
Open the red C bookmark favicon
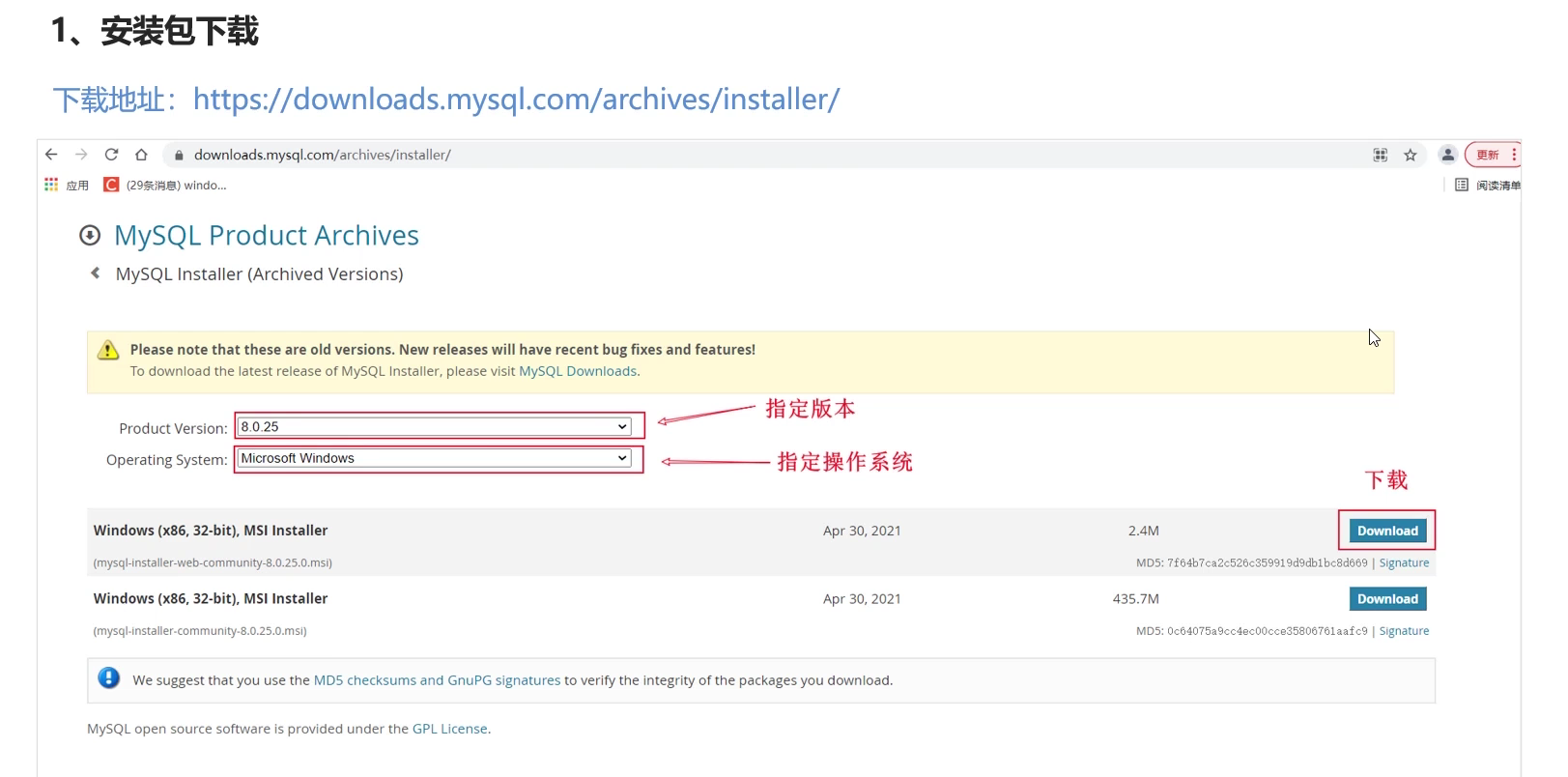pyautogui.click(x=111, y=185)
